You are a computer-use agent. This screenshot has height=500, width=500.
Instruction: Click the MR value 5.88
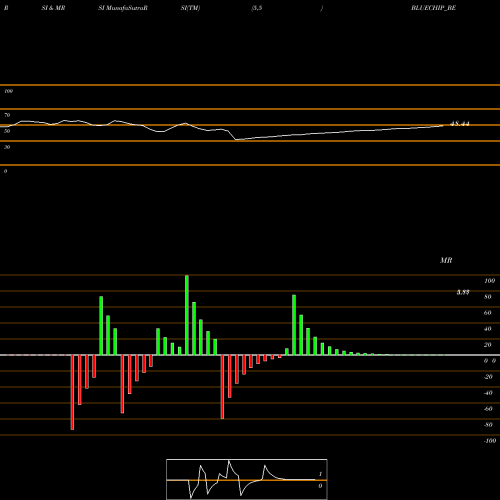pos(463,292)
